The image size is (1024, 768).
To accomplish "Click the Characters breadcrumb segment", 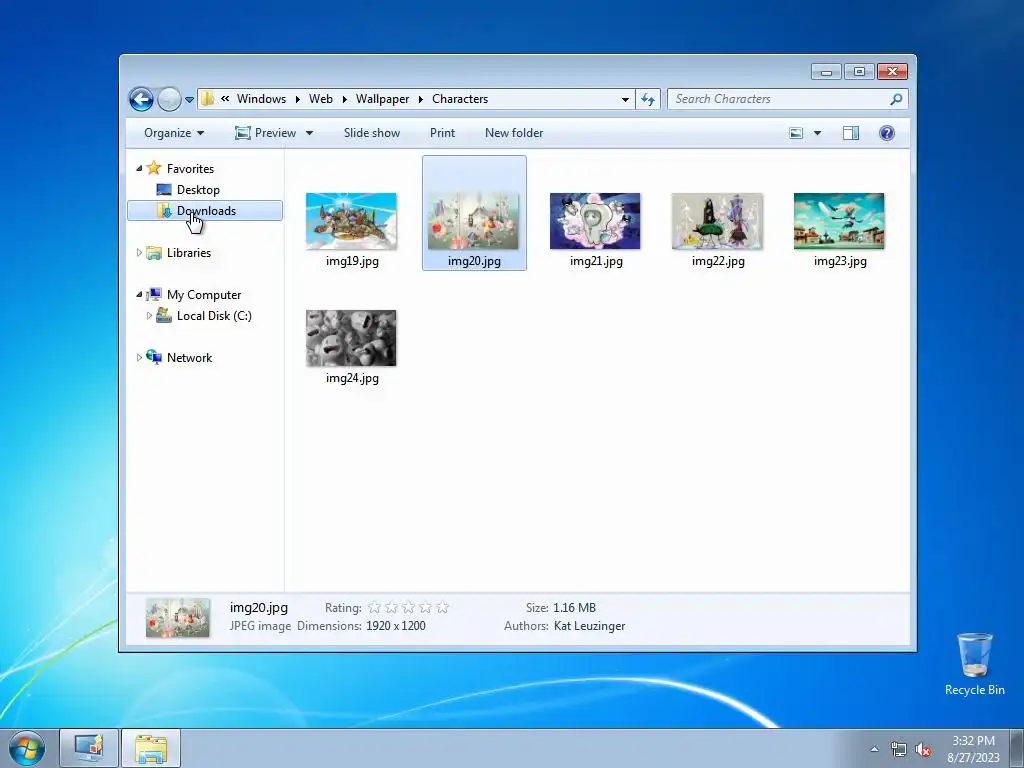I will [x=460, y=99].
